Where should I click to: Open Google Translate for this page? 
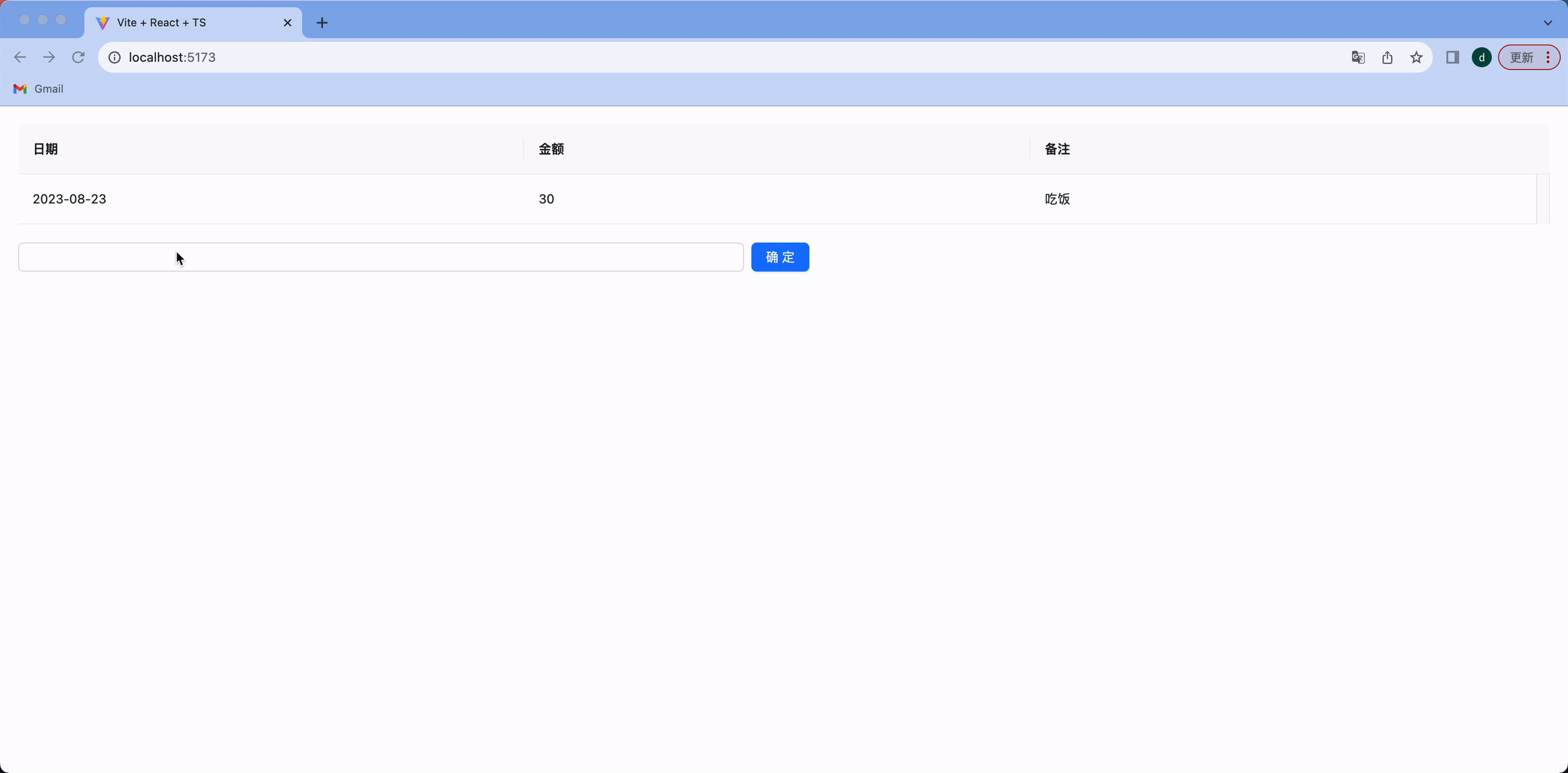[1358, 57]
